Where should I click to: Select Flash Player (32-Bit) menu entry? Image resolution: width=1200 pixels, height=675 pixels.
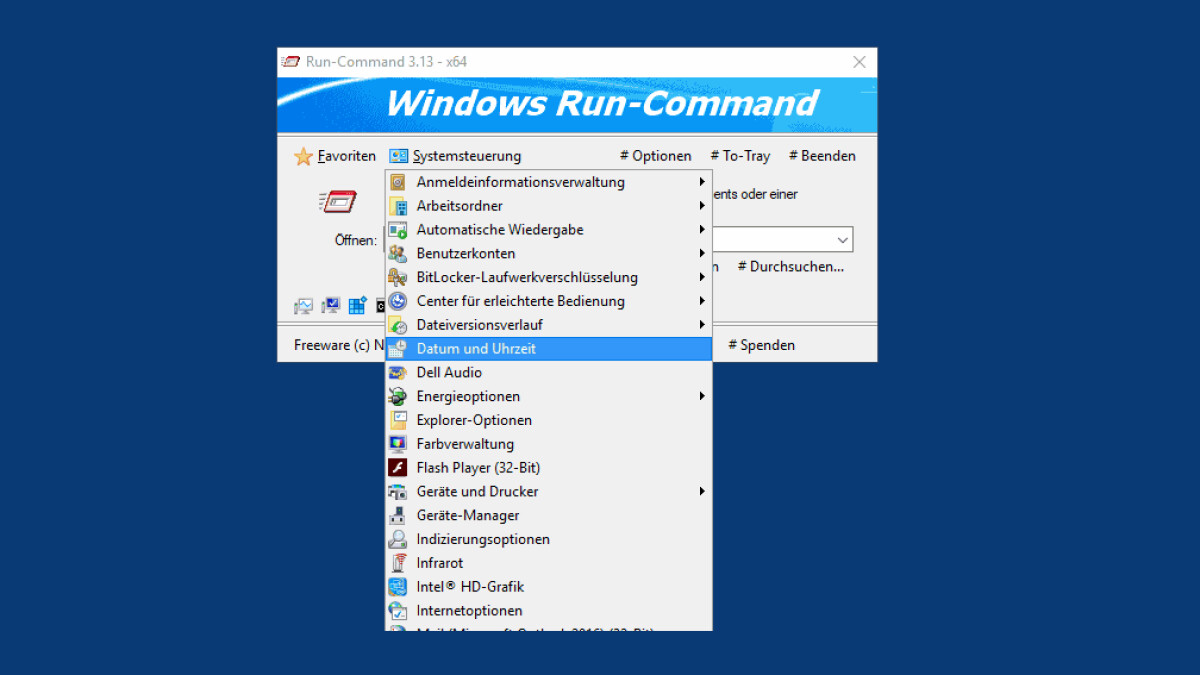pyautogui.click(x=549, y=468)
